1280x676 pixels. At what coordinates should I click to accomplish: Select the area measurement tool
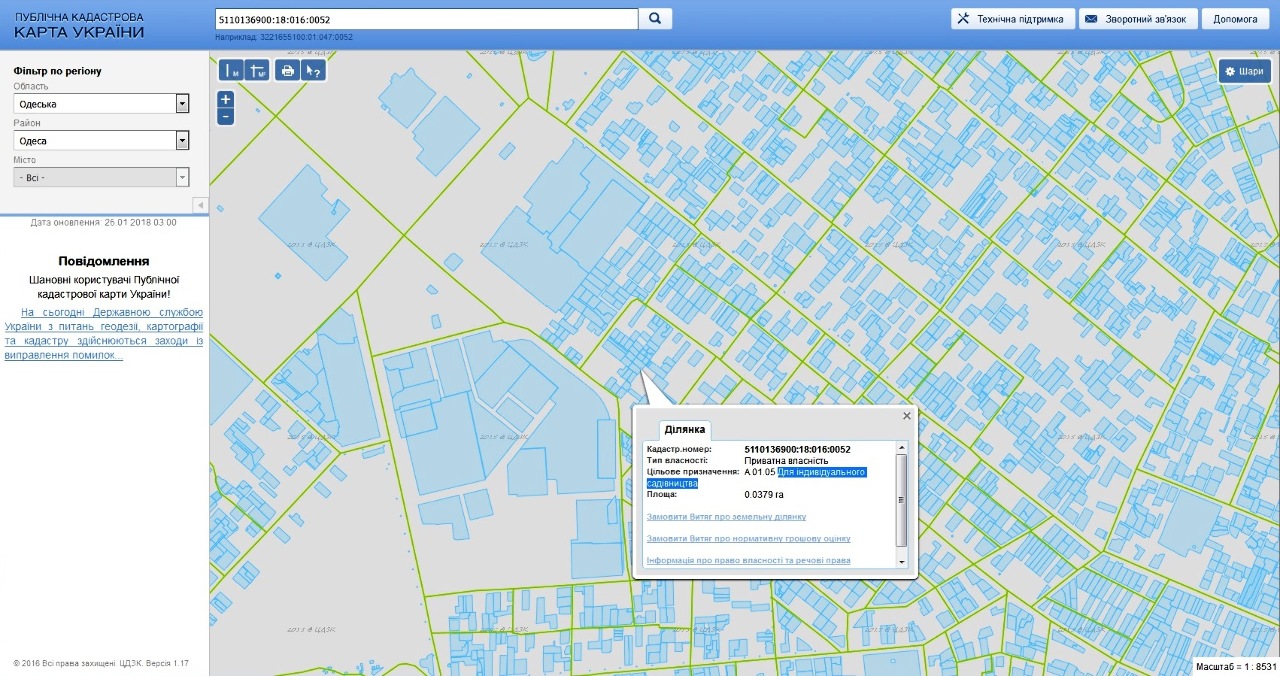coord(257,70)
